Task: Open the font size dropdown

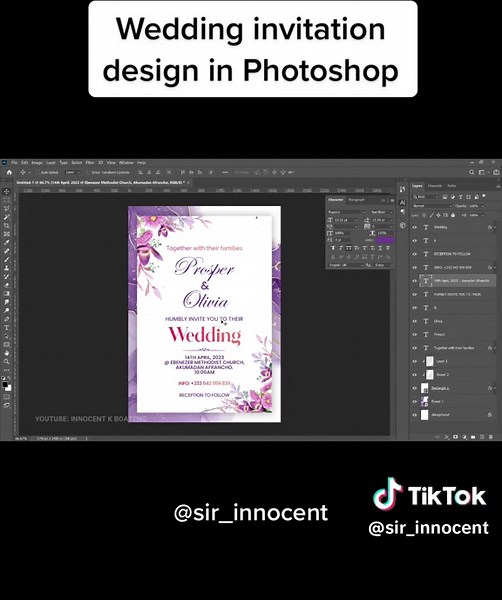Action: [x=346, y=220]
